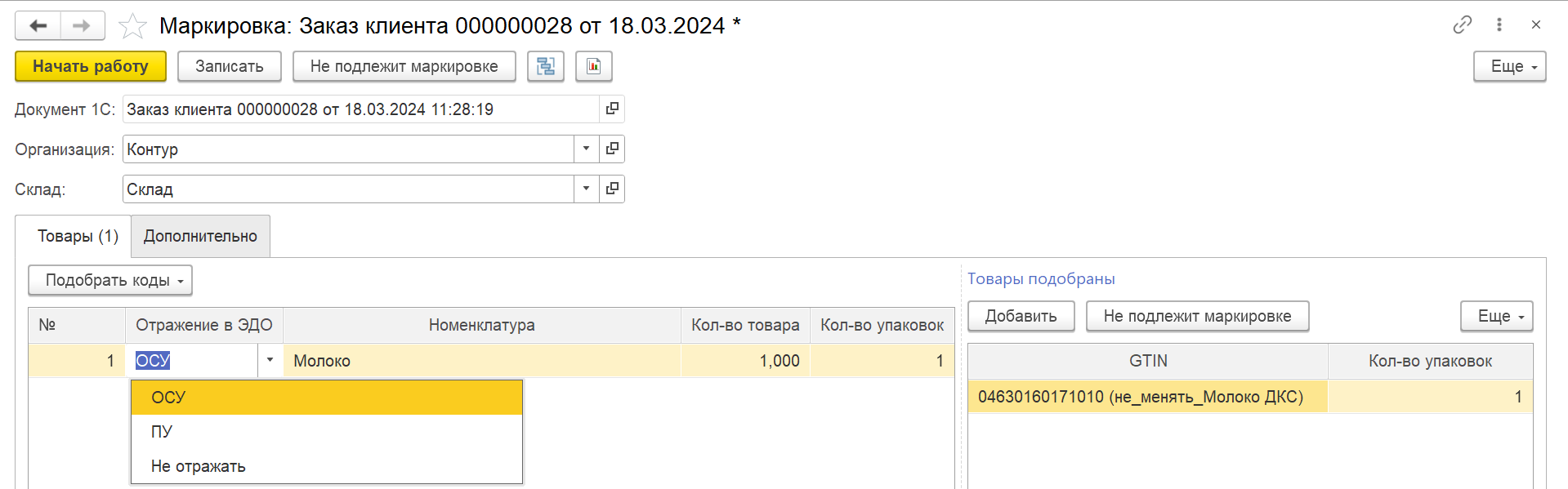Open the report icon button in toolbar
The image size is (1568, 489).
[594, 66]
